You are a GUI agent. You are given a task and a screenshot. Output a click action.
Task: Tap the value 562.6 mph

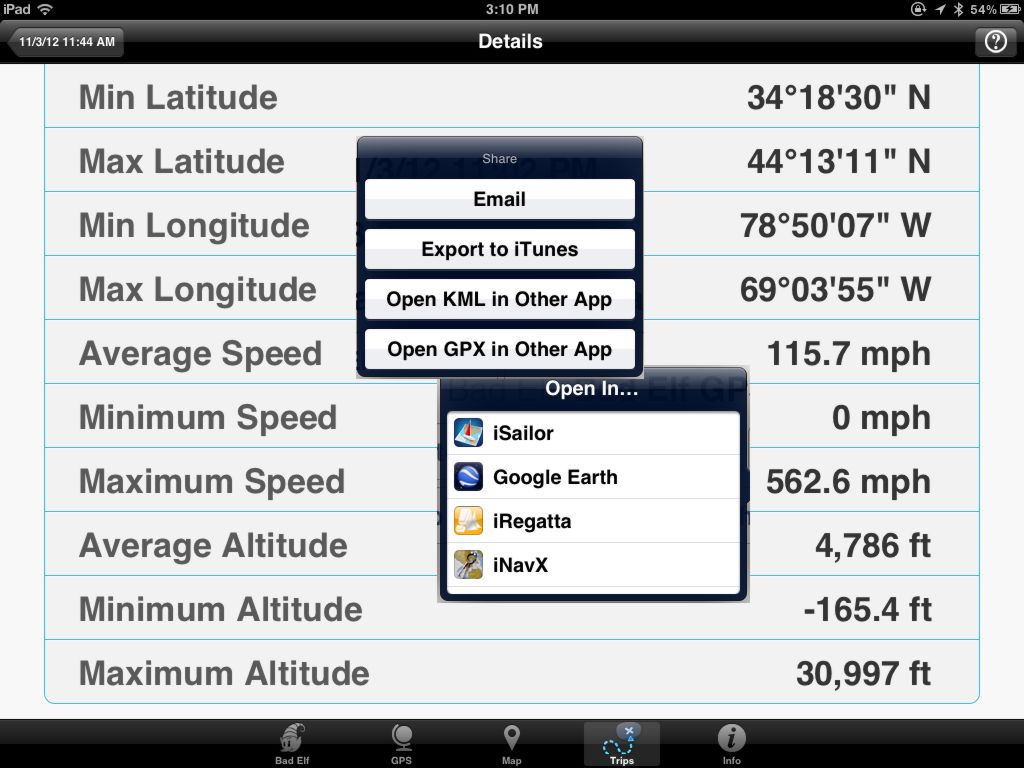click(x=849, y=481)
